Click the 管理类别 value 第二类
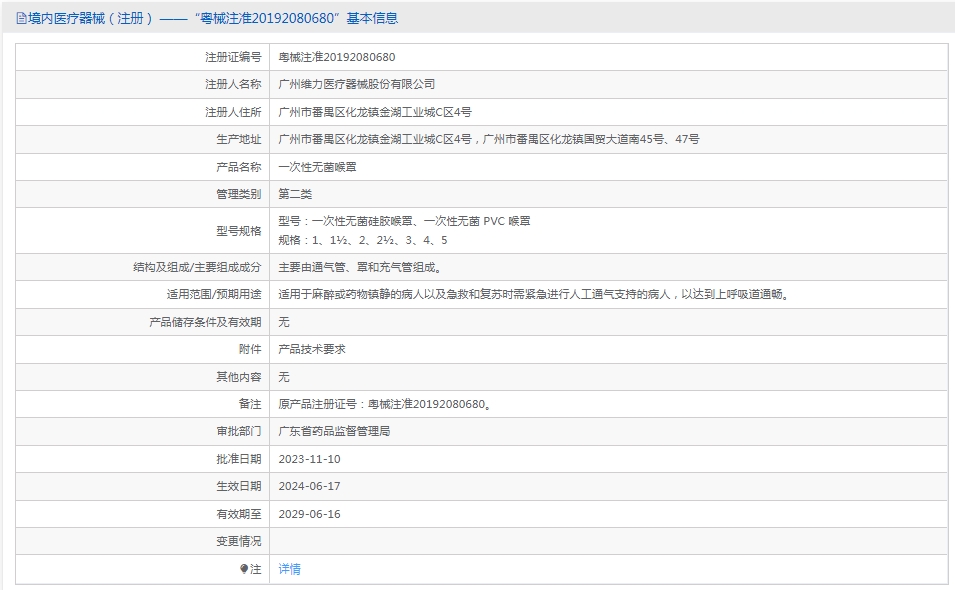The width and height of the screenshot is (955, 590). click(295, 194)
